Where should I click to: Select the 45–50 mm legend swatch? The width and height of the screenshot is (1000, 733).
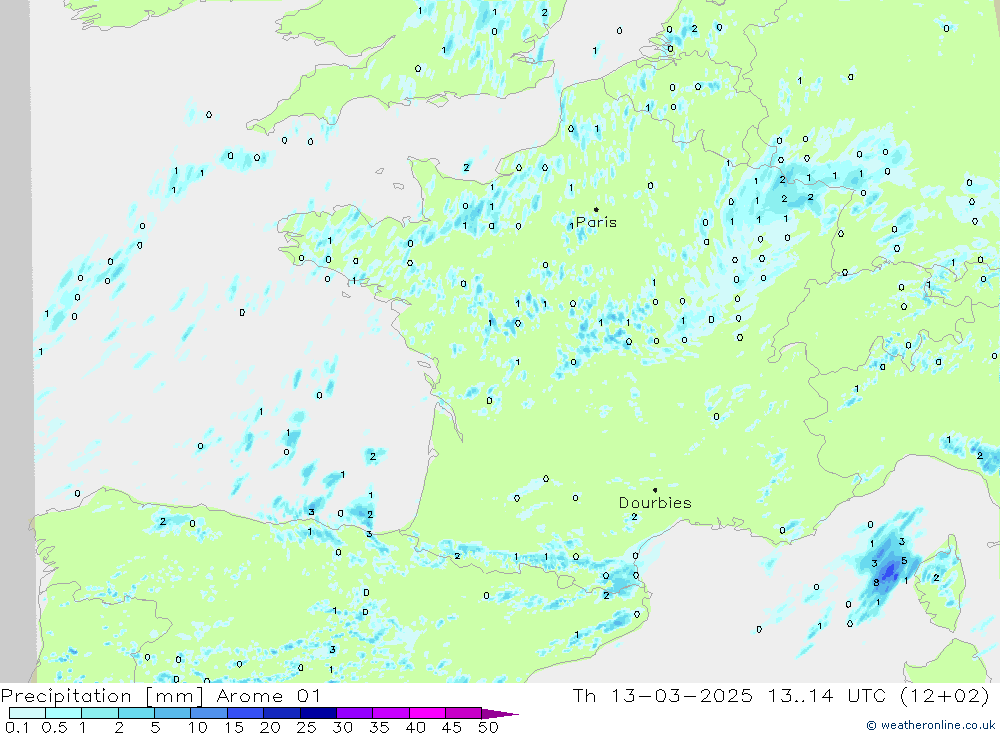click(x=464, y=713)
